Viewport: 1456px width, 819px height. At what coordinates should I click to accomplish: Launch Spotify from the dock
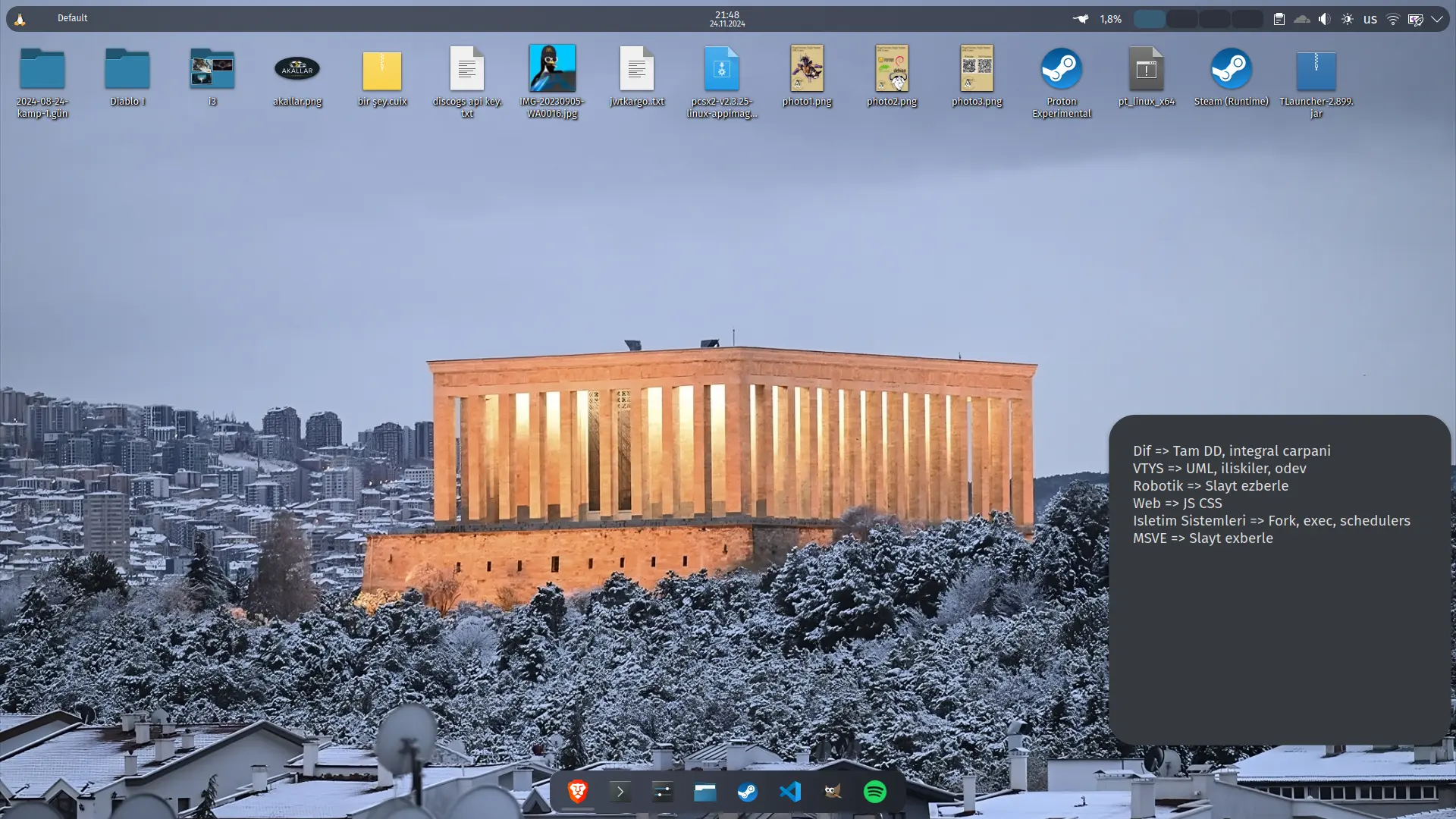pos(875,792)
